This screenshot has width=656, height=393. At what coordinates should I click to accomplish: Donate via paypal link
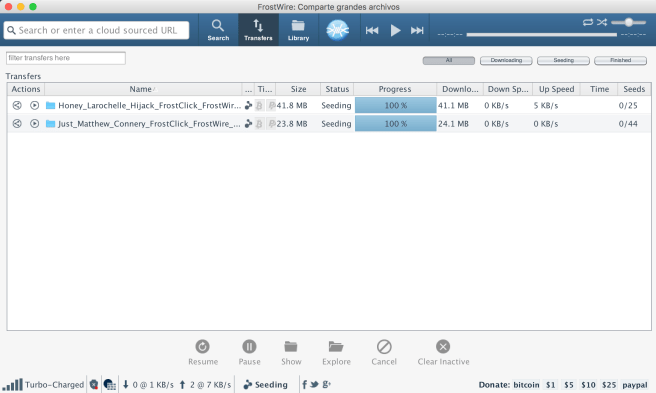click(634, 385)
